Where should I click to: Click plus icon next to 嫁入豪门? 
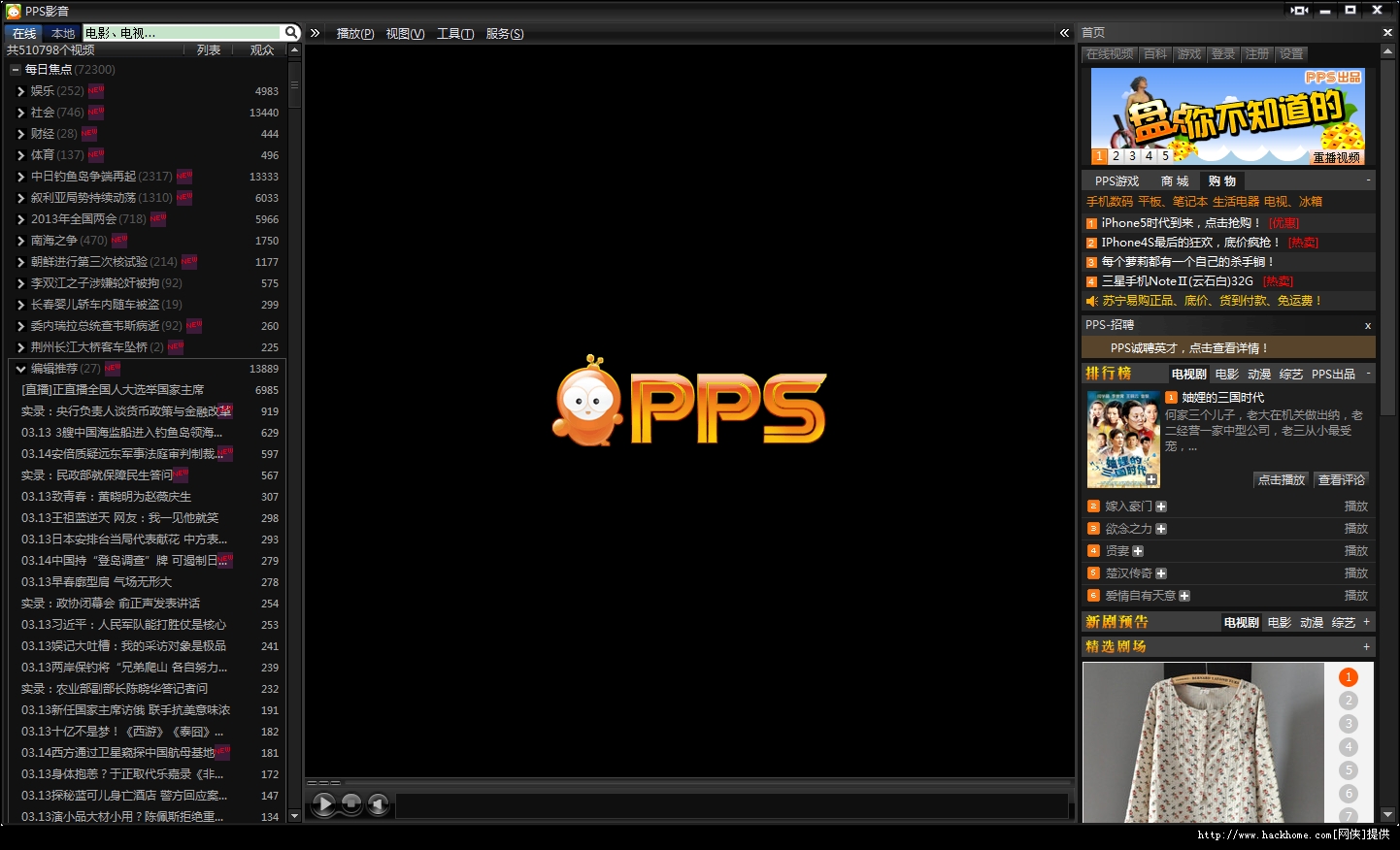(x=1161, y=507)
